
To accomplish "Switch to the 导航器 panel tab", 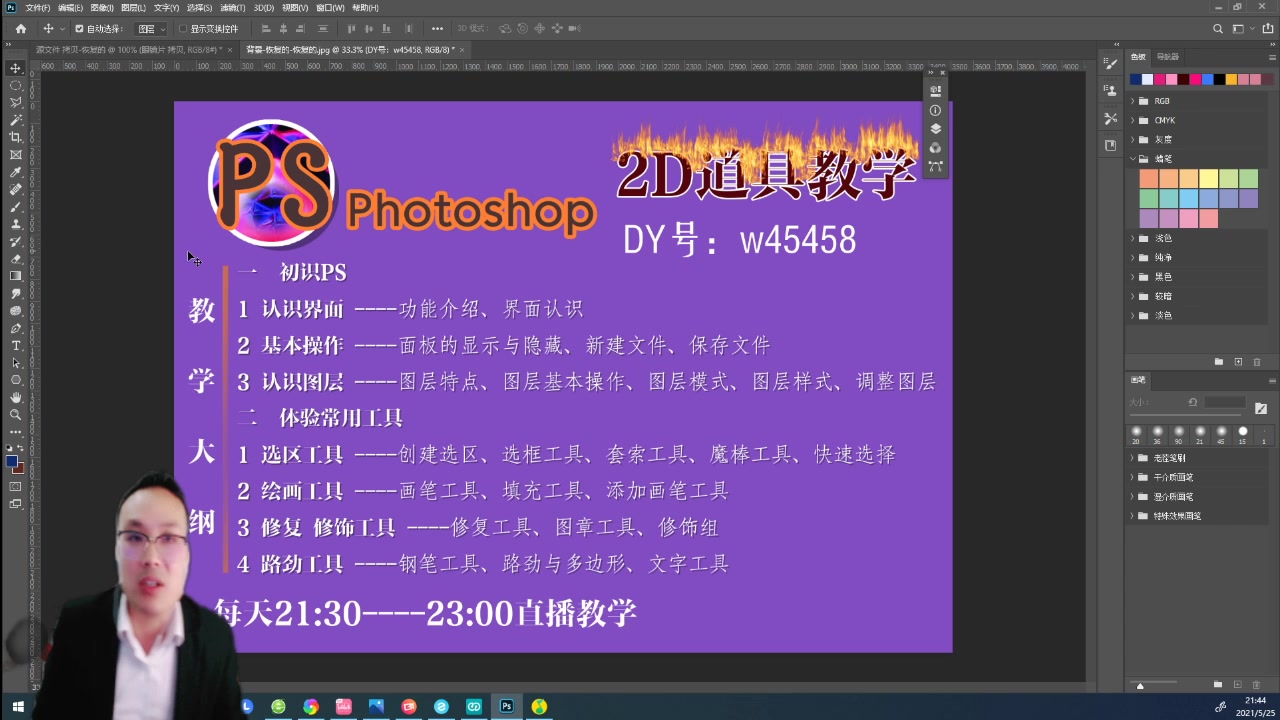I will pyautogui.click(x=1167, y=57).
